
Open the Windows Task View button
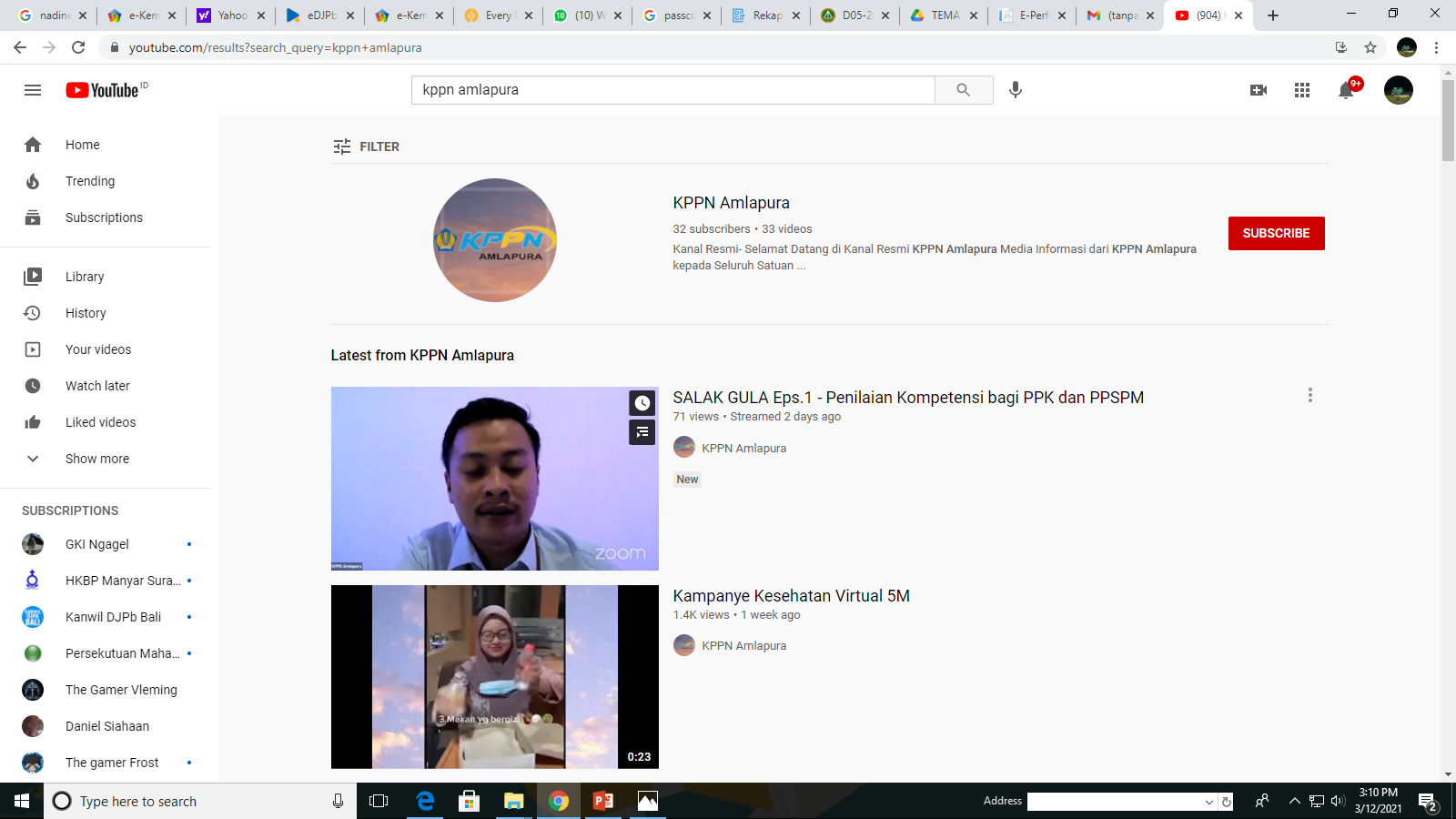379,801
